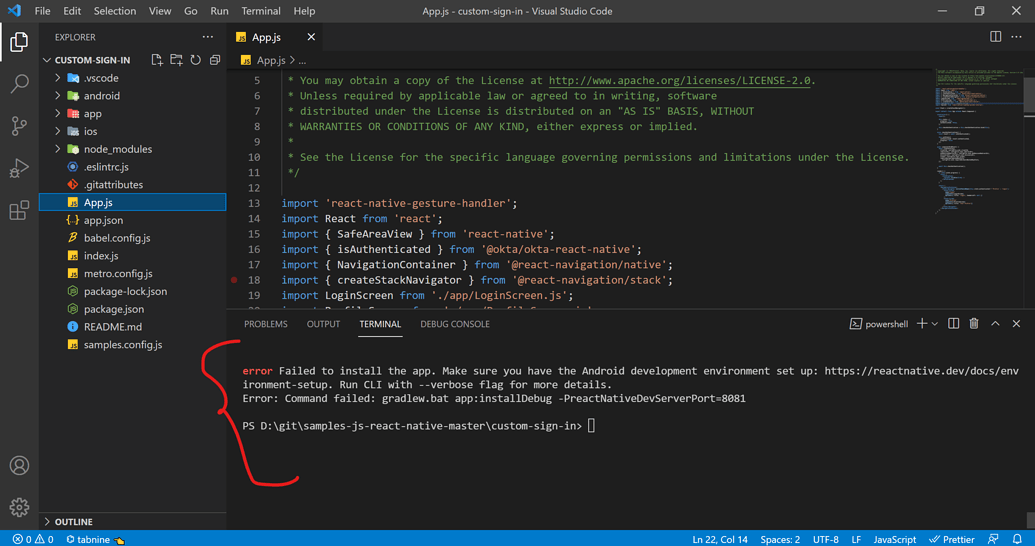The image size is (1035, 546).
Task: Click the New File icon in Explorer
Action: (157, 60)
